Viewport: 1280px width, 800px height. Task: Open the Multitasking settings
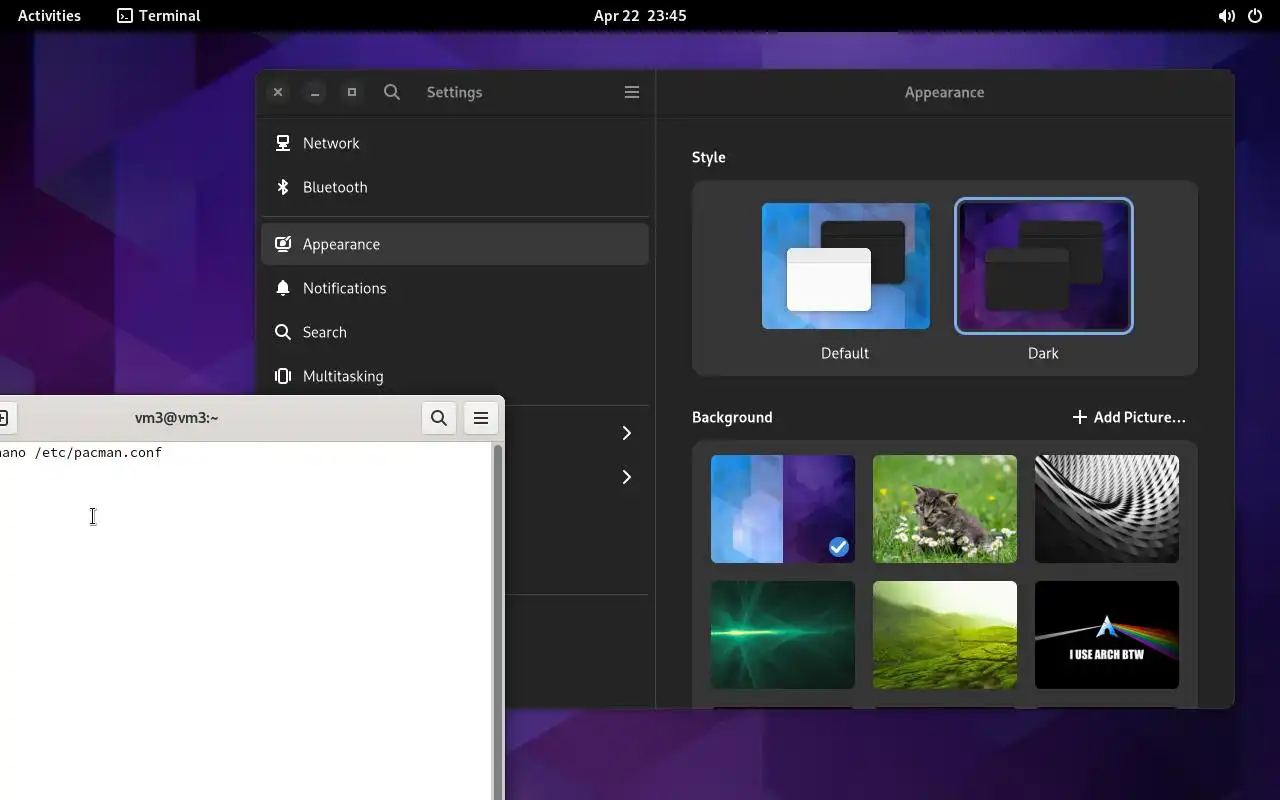coord(455,376)
